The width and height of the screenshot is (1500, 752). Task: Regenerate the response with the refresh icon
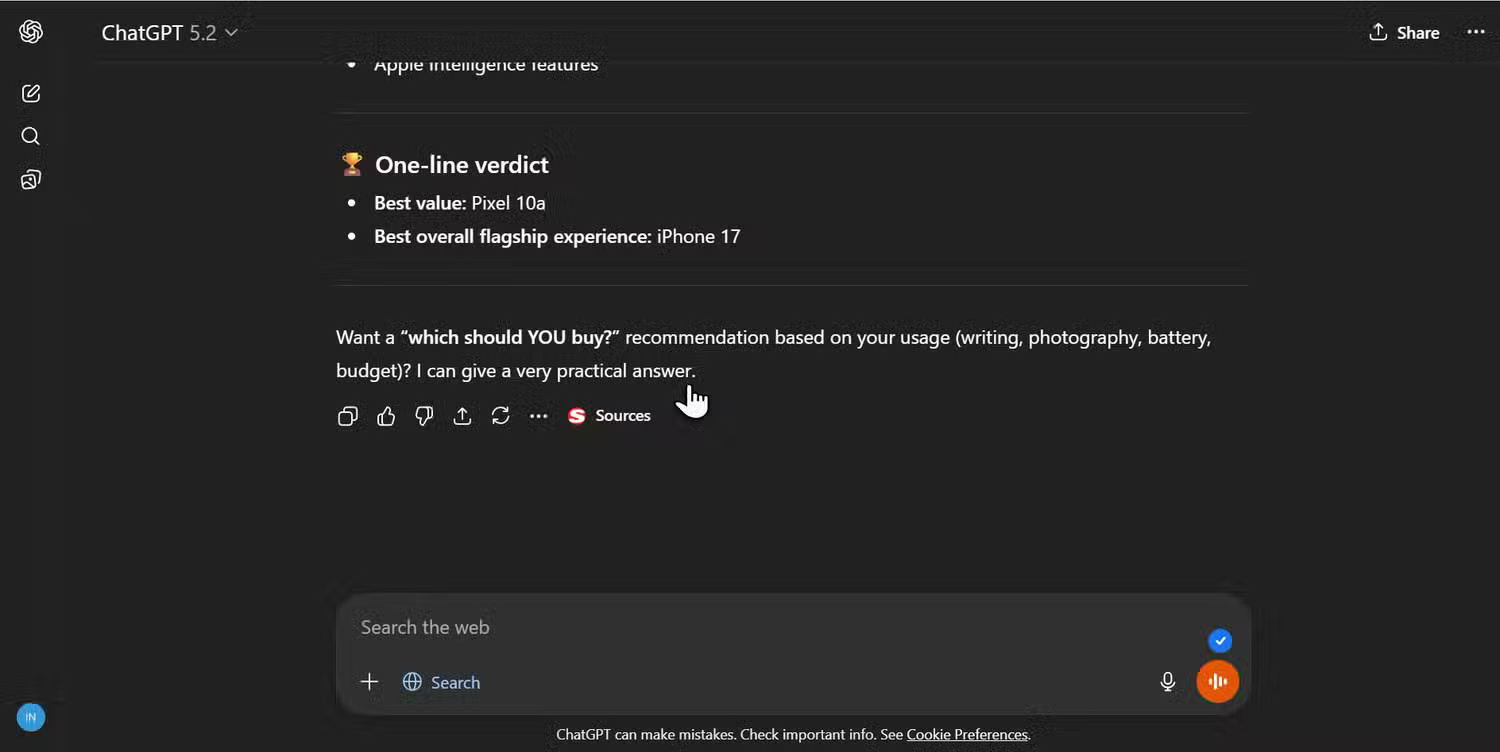pyautogui.click(x=500, y=416)
